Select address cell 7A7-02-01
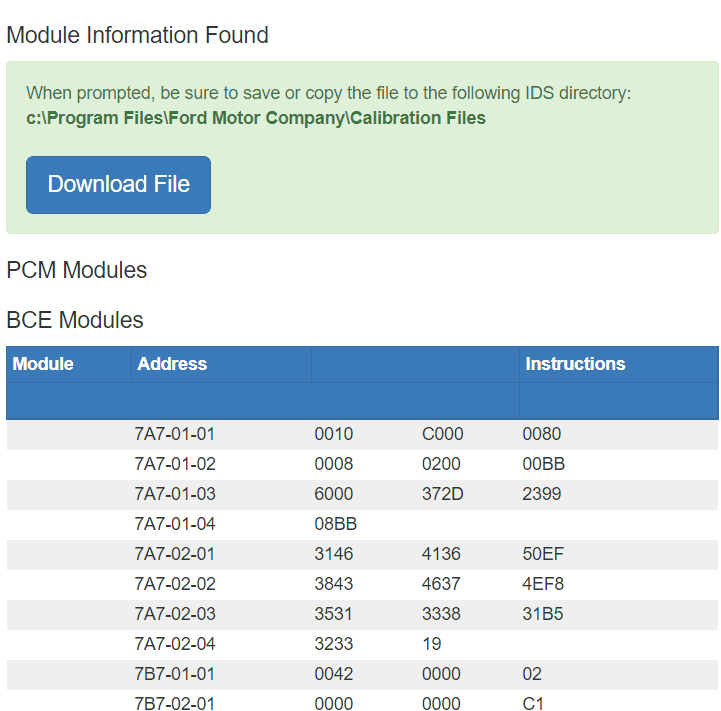Image resolution: width=721 pixels, height=711 pixels. pyautogui.click(x=175, y=554)
